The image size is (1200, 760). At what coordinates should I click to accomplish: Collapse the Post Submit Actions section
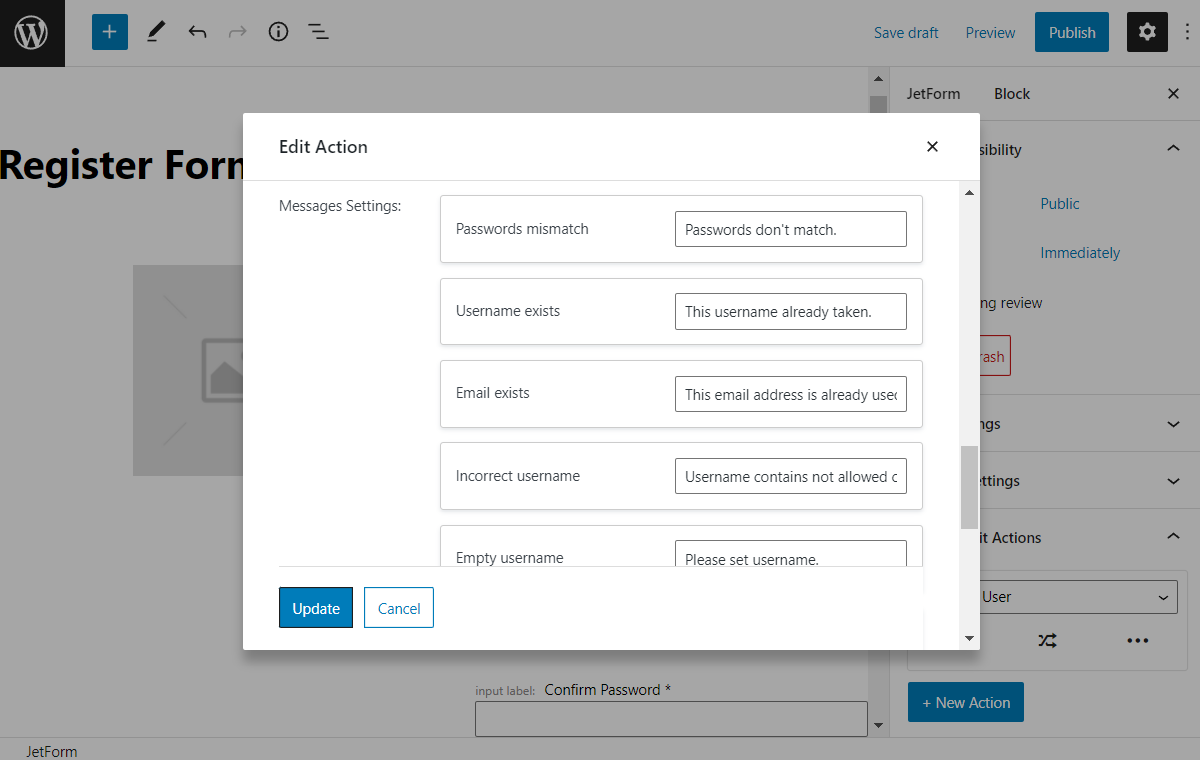(1172, 537)
